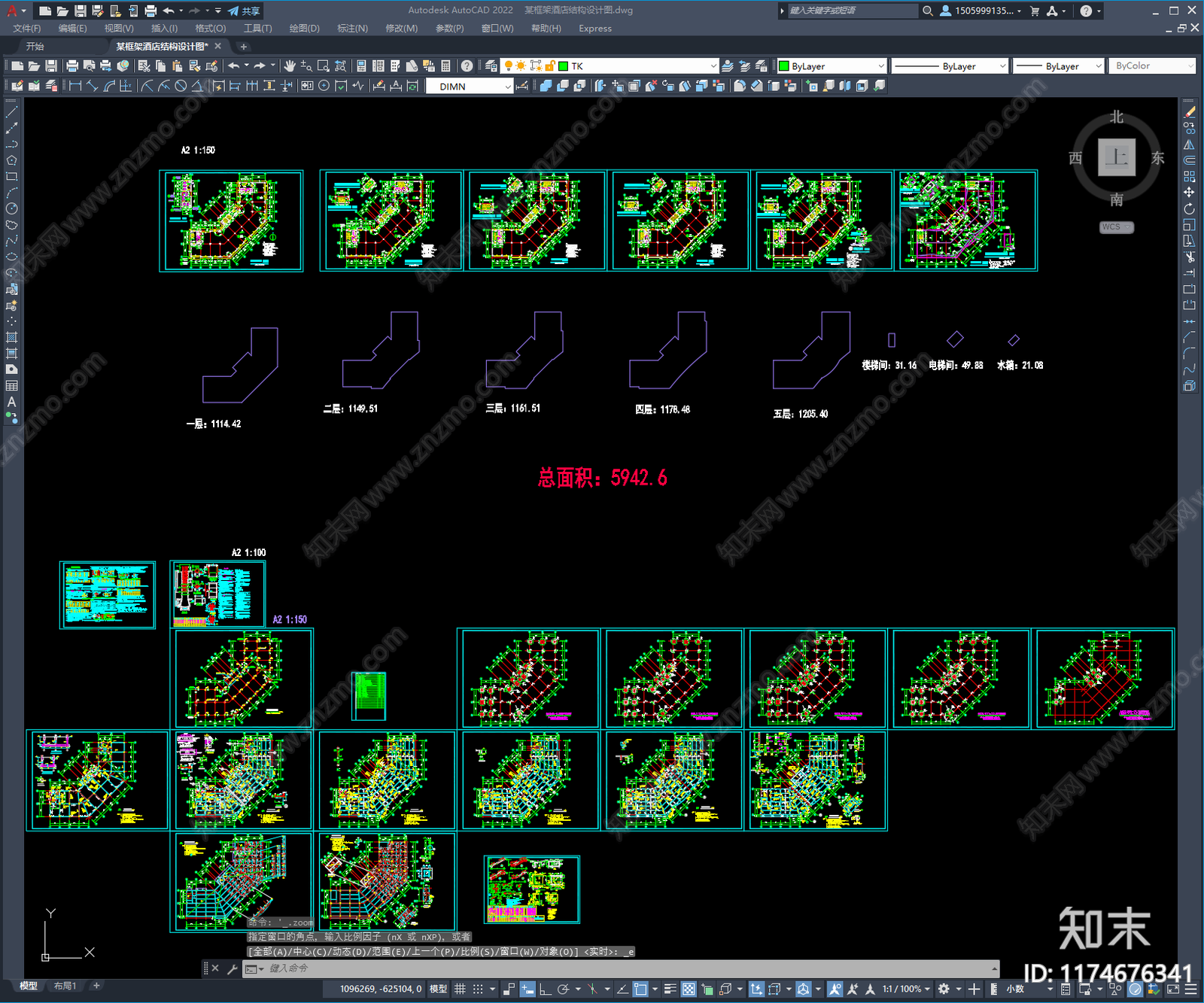The image size is (1204, 1003).
Task: Select the Move tool in modify toolbar
Action: coord(1190,193)
